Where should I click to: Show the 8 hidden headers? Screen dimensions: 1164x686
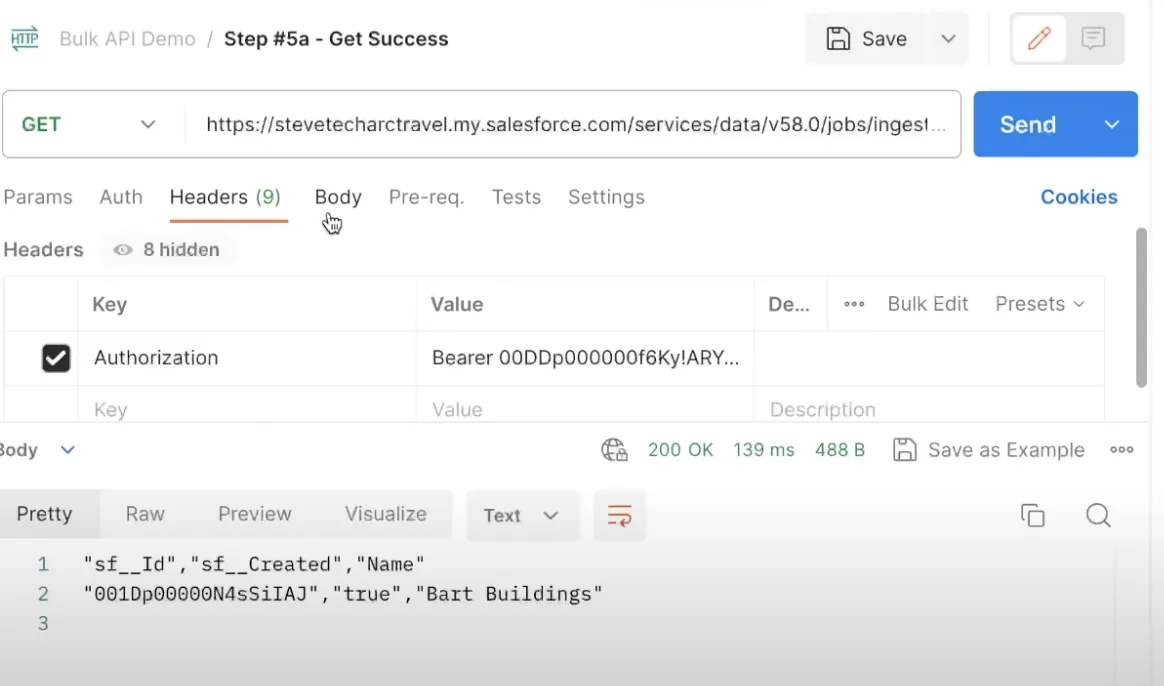pyautogui.click(x=167, y=249)
